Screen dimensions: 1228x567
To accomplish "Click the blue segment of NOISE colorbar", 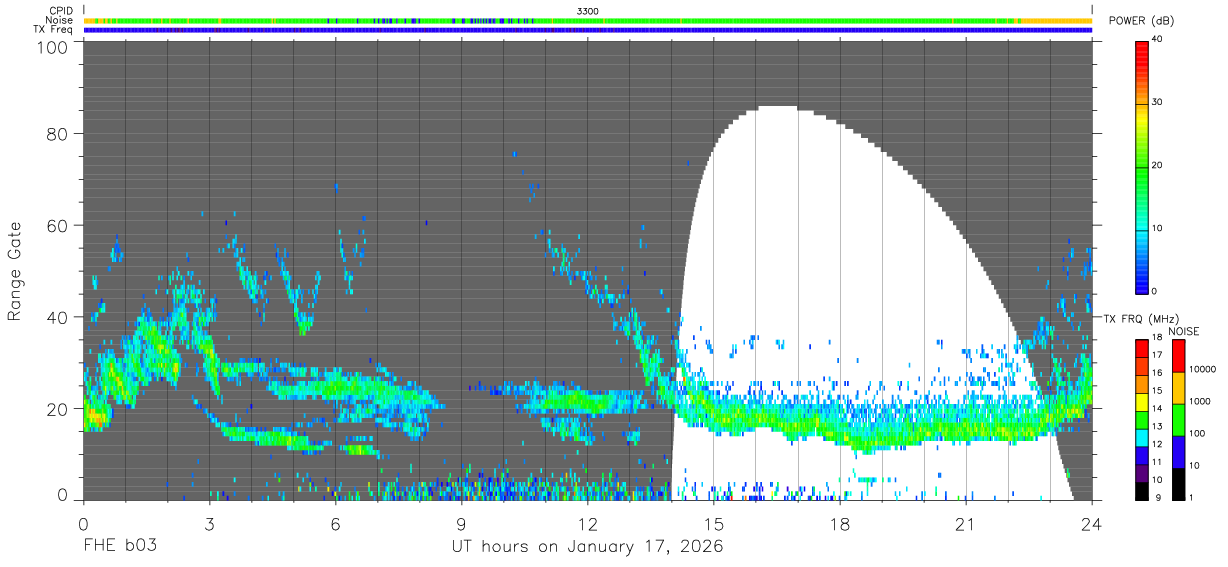I will tap(1178, 452).
